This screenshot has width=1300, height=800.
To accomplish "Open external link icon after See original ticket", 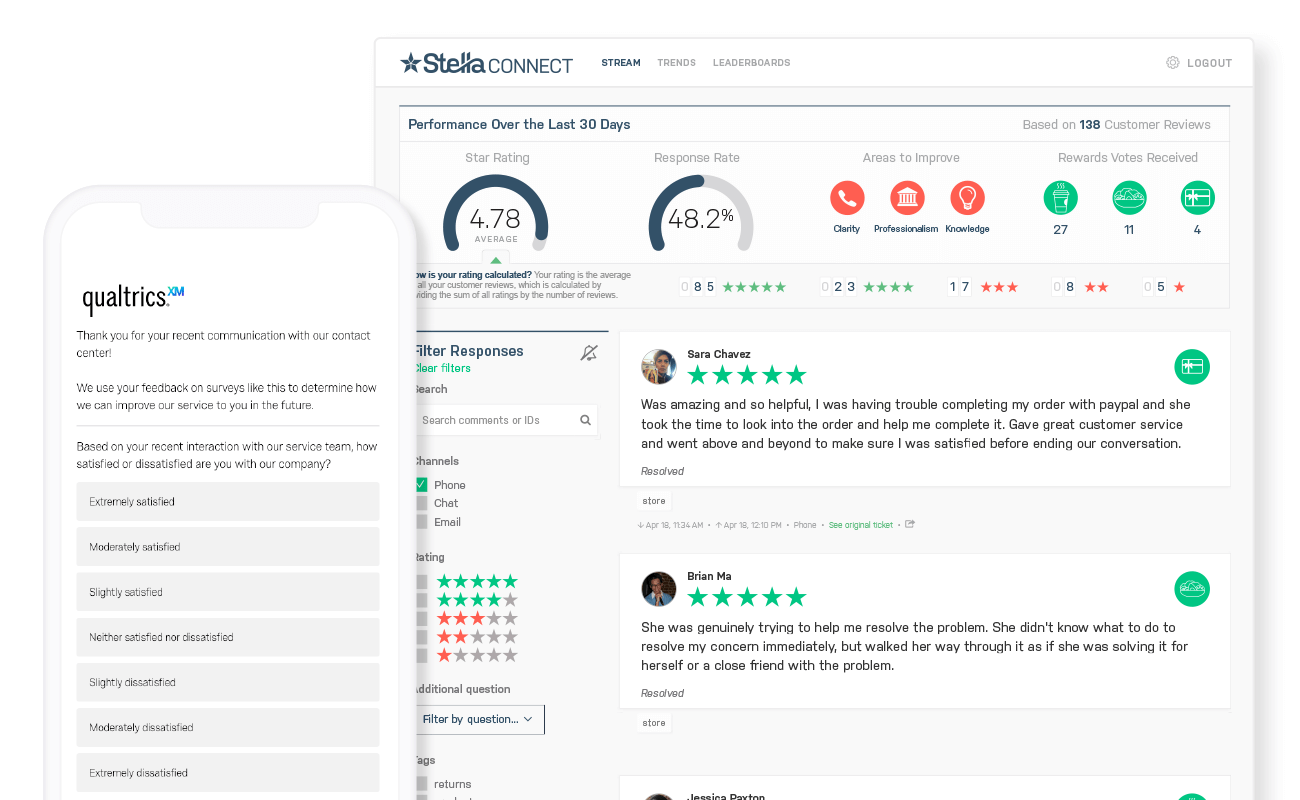I will pyautogui.click(x=910, y=524).
